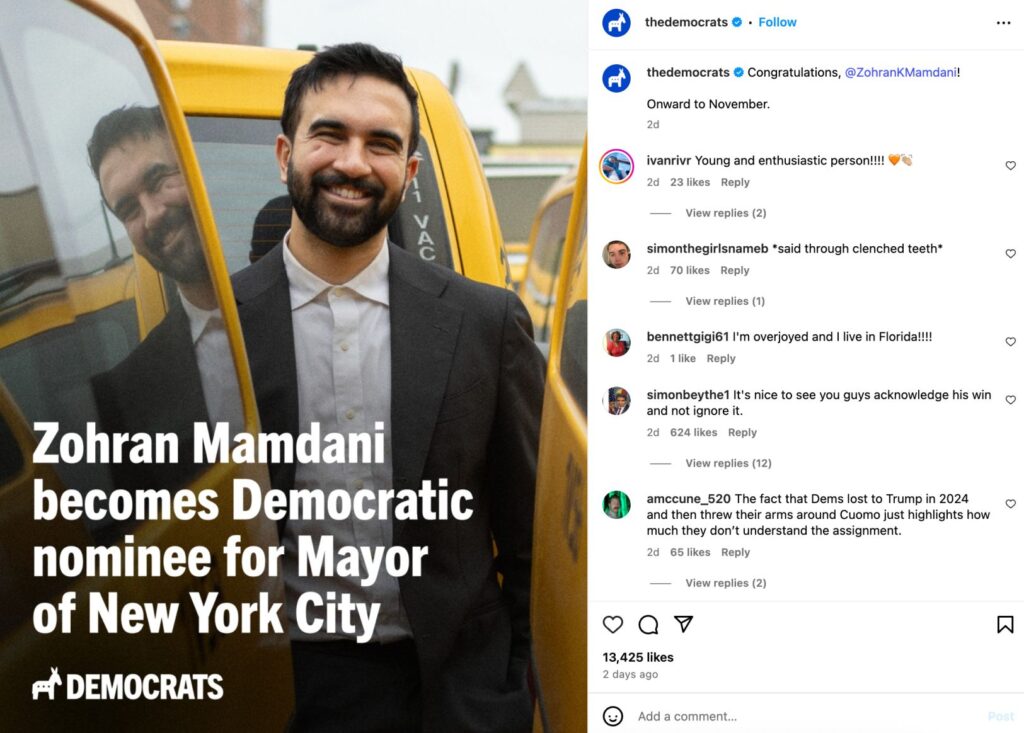Like ivanrivr's comment
Image resolution: width=1024 pixels, height=733 pixels.
1010,166
